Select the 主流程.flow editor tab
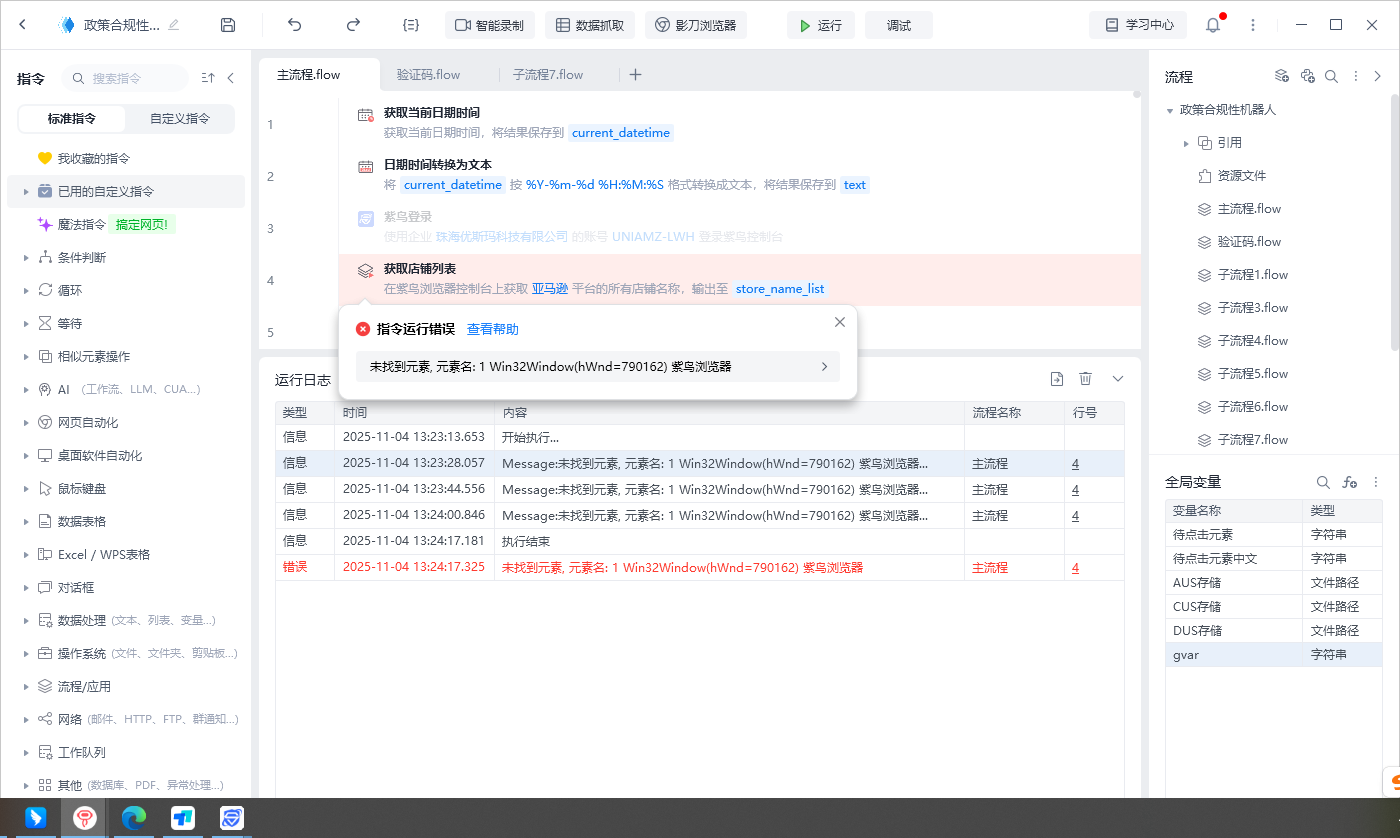This screenshot has width=1400, height=838. (319, 75)
